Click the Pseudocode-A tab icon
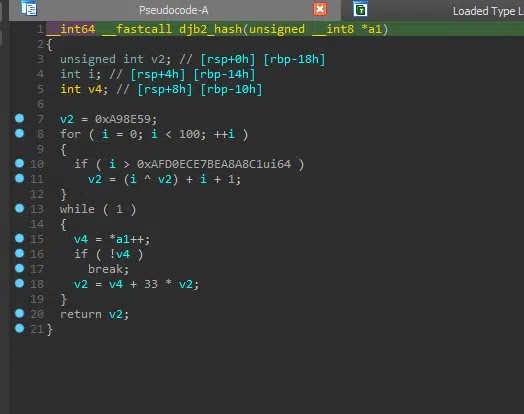This screenshot has width=524, height=414. [x=29, y=8]
